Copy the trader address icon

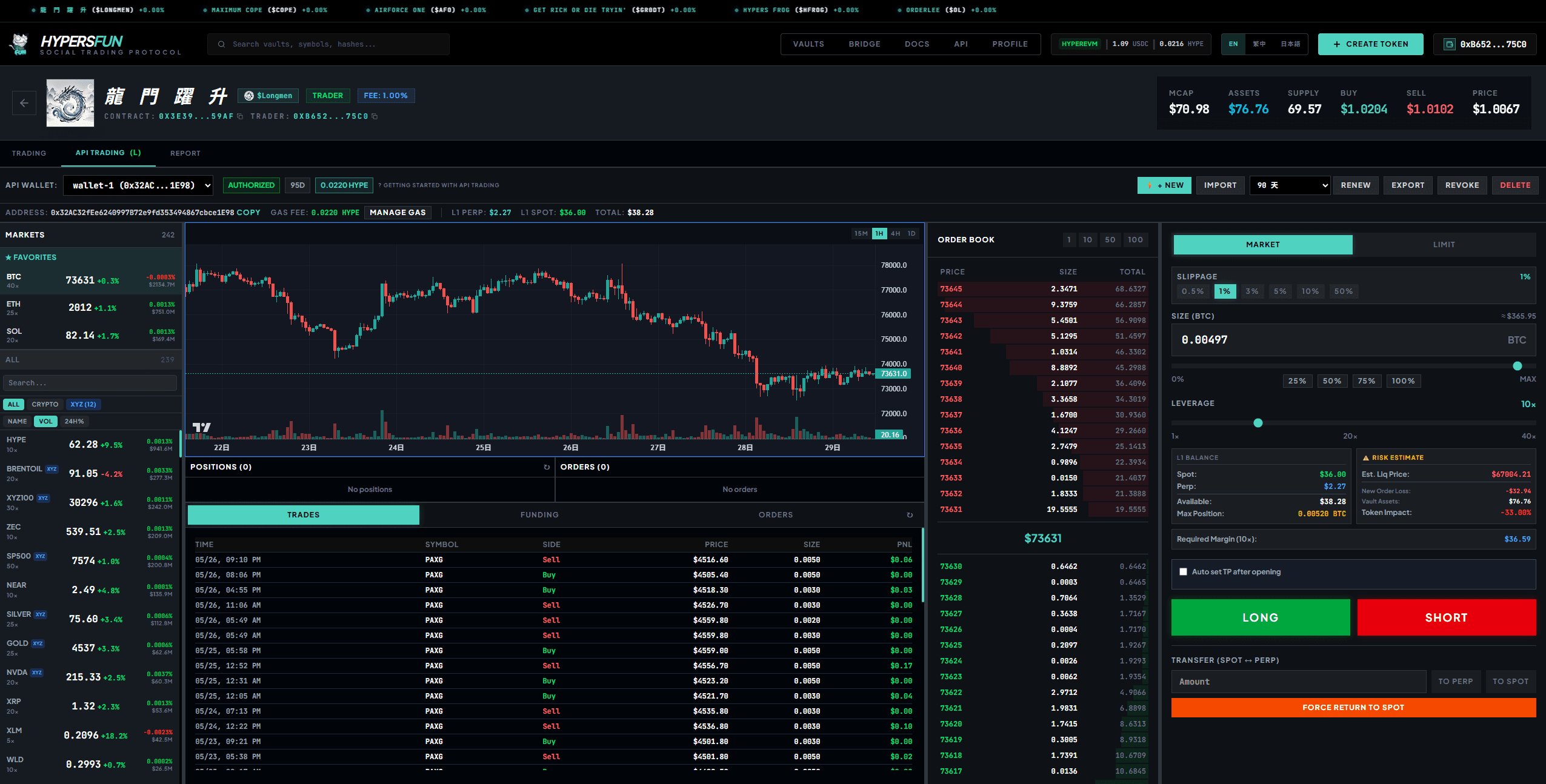(x=375, y=116)
